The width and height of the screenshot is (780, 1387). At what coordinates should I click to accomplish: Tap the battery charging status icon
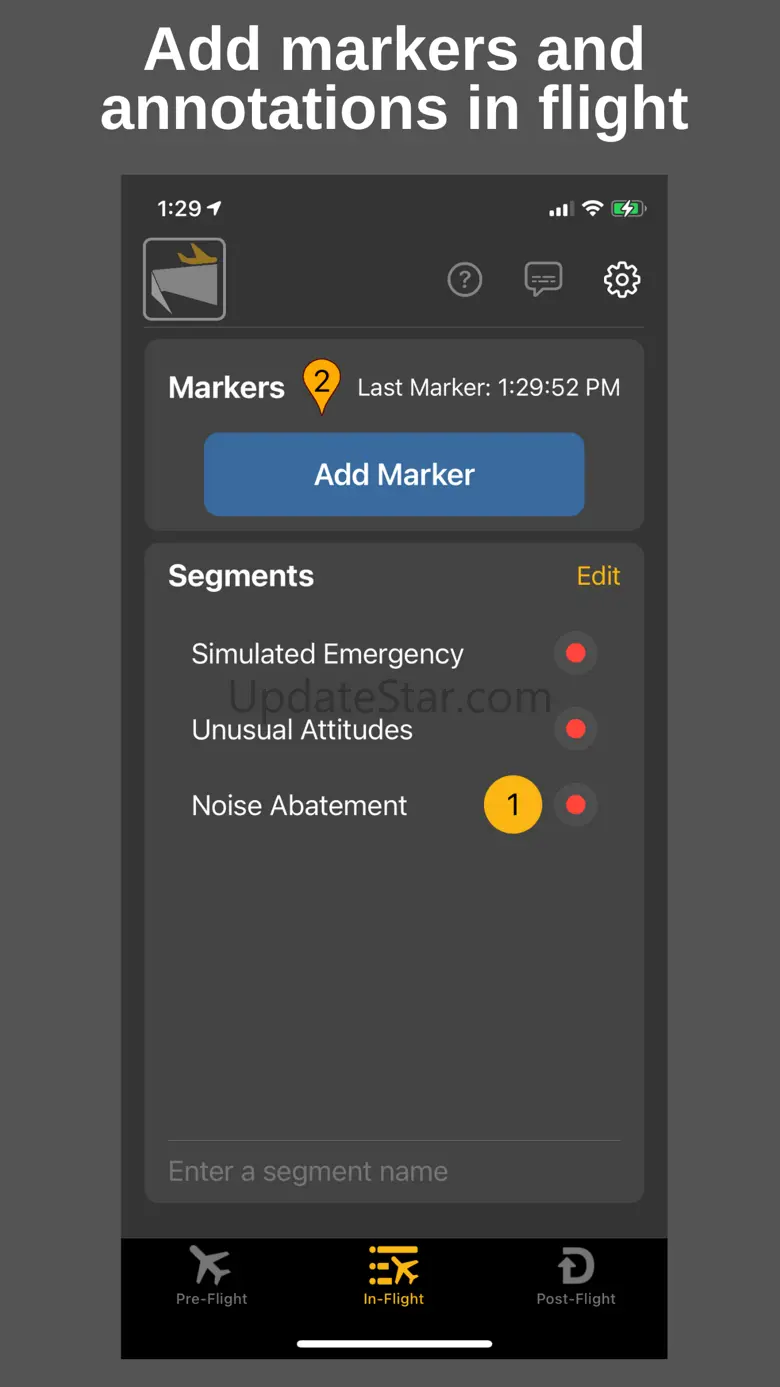[629, 208]
